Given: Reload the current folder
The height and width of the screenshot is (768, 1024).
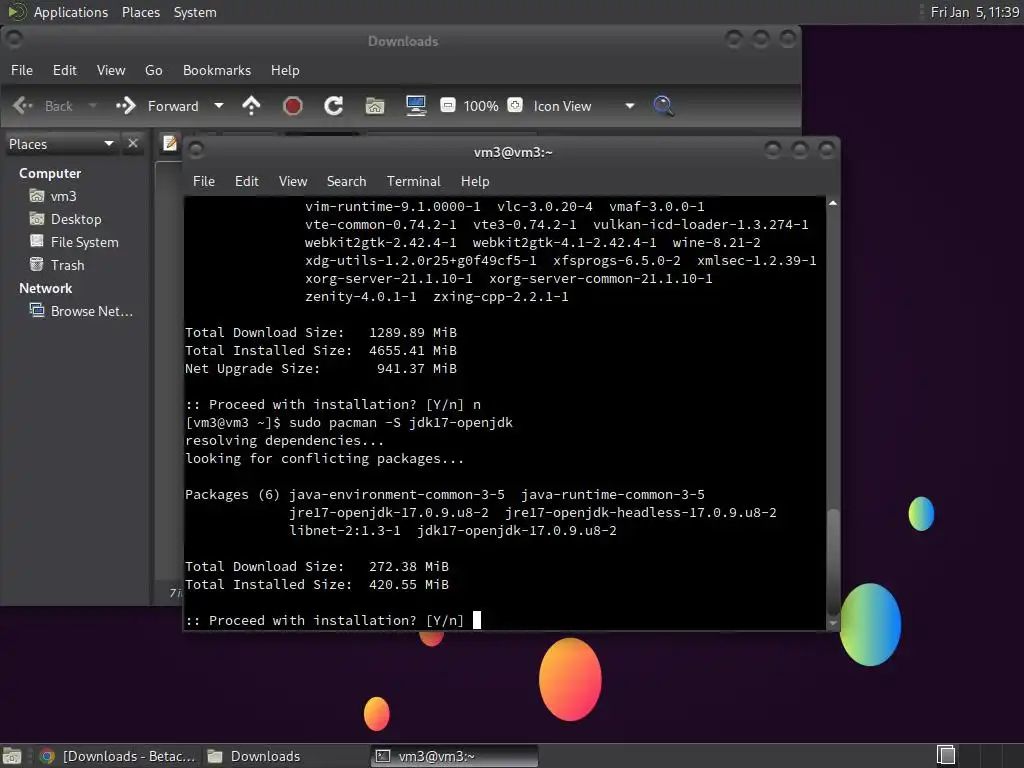Looking at the screenshot, I should coord(334,106).
